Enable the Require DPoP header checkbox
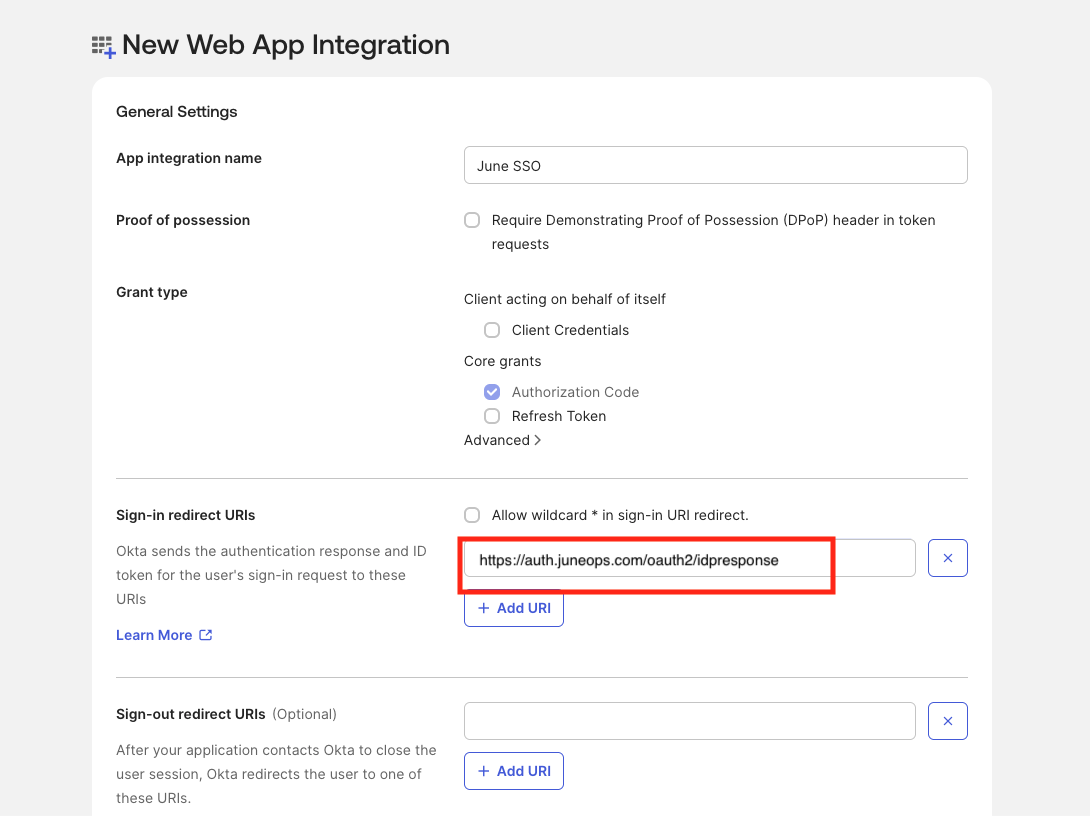Viewport: 1090px width, 816px height. pyautogui.click(x=472, y=220)
